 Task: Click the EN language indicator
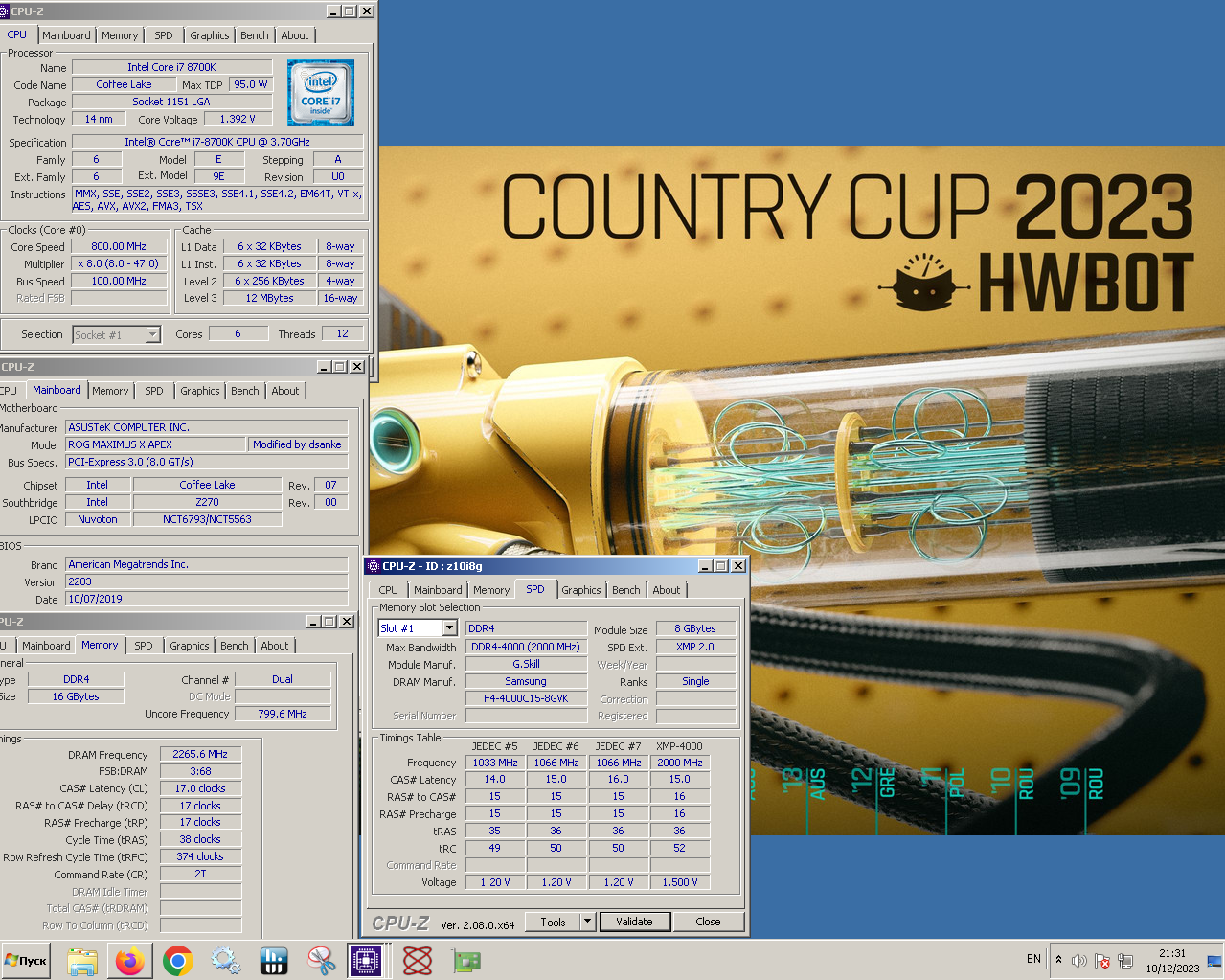tap(1033, 959)
